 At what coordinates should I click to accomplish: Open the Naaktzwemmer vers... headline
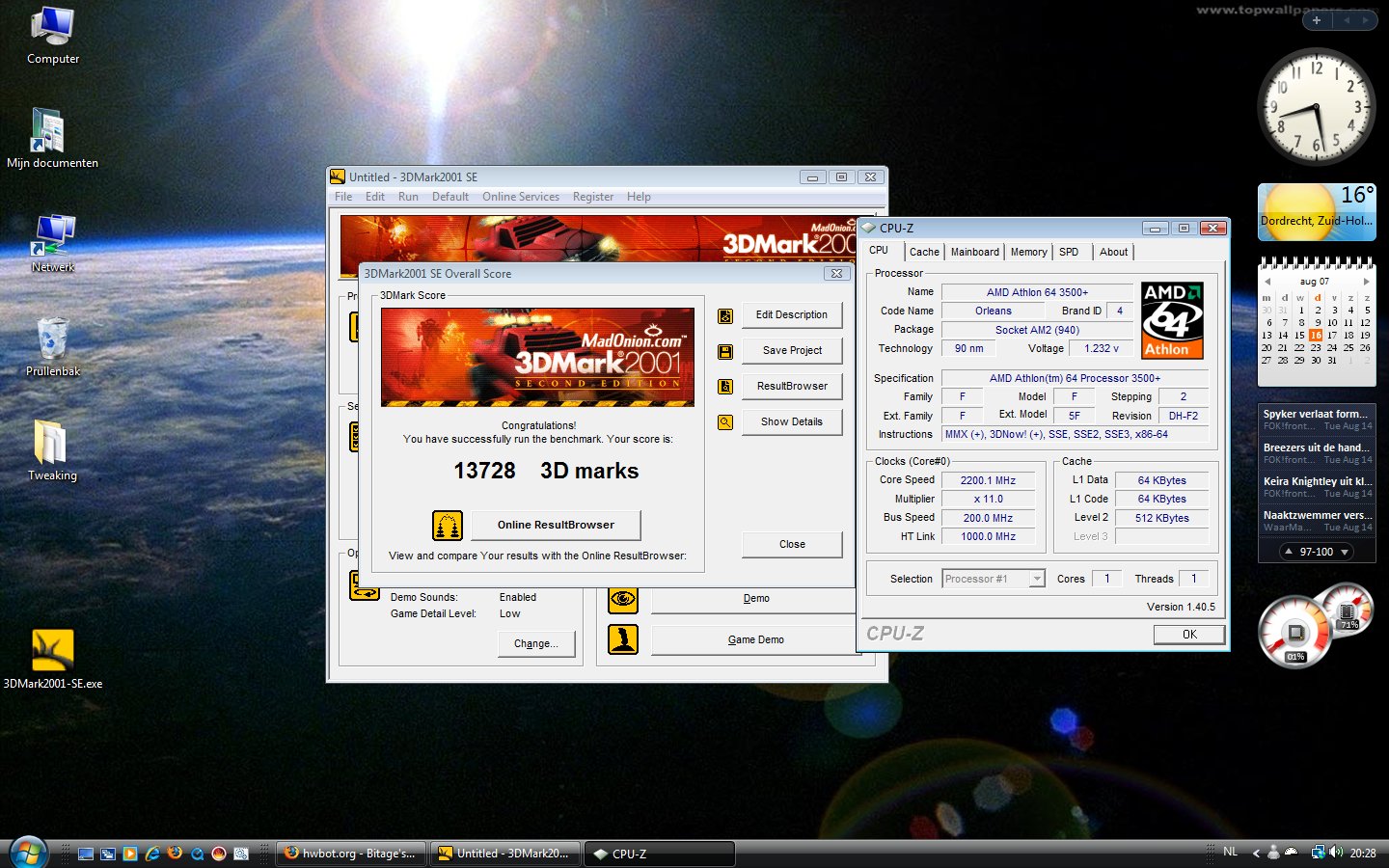[x=1317, y=520]
